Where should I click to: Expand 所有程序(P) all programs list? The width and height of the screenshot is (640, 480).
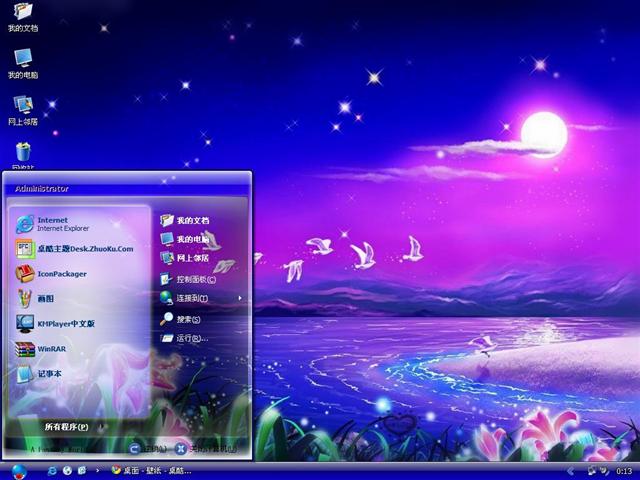point(66,427)
